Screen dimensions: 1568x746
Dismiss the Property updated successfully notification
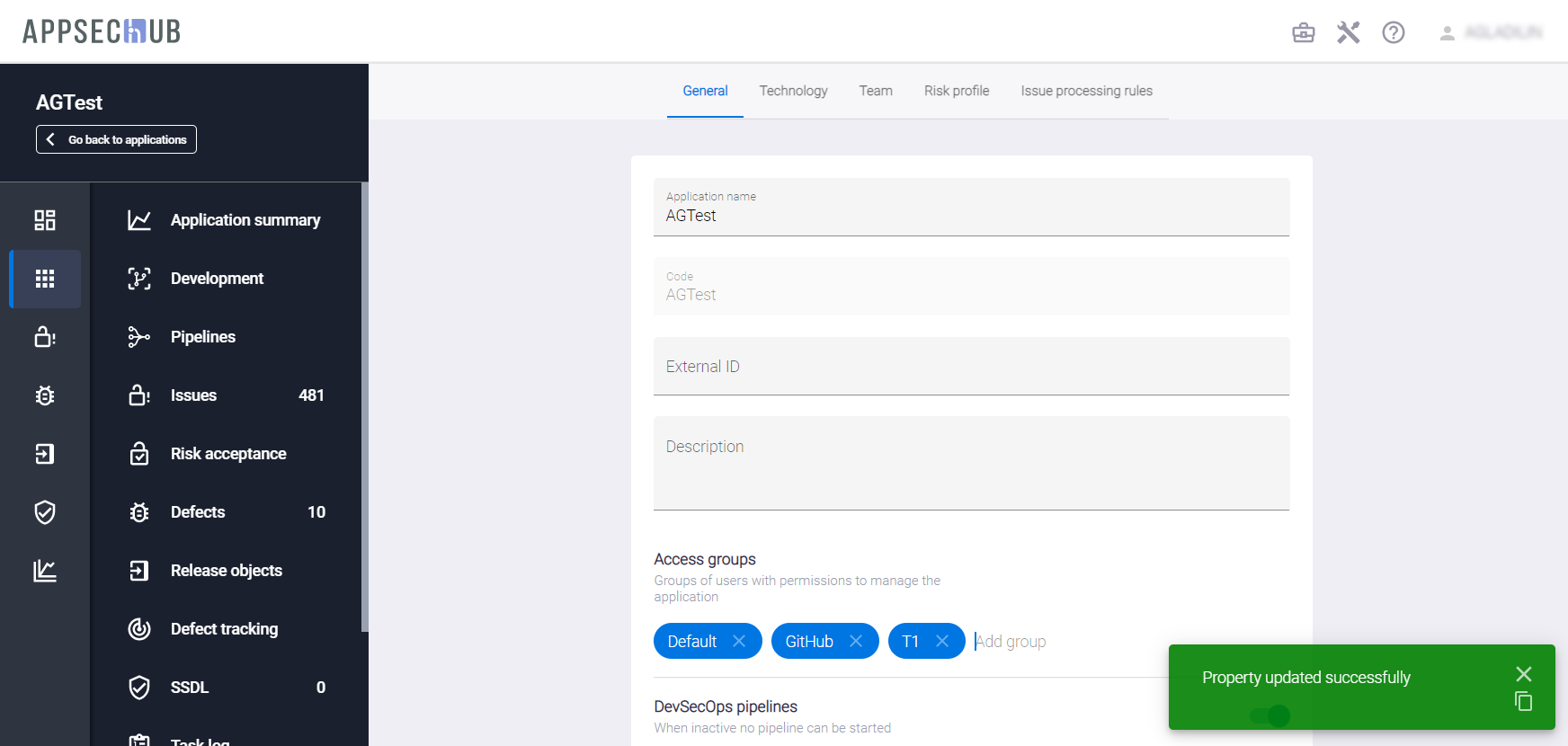(1523, 674)
